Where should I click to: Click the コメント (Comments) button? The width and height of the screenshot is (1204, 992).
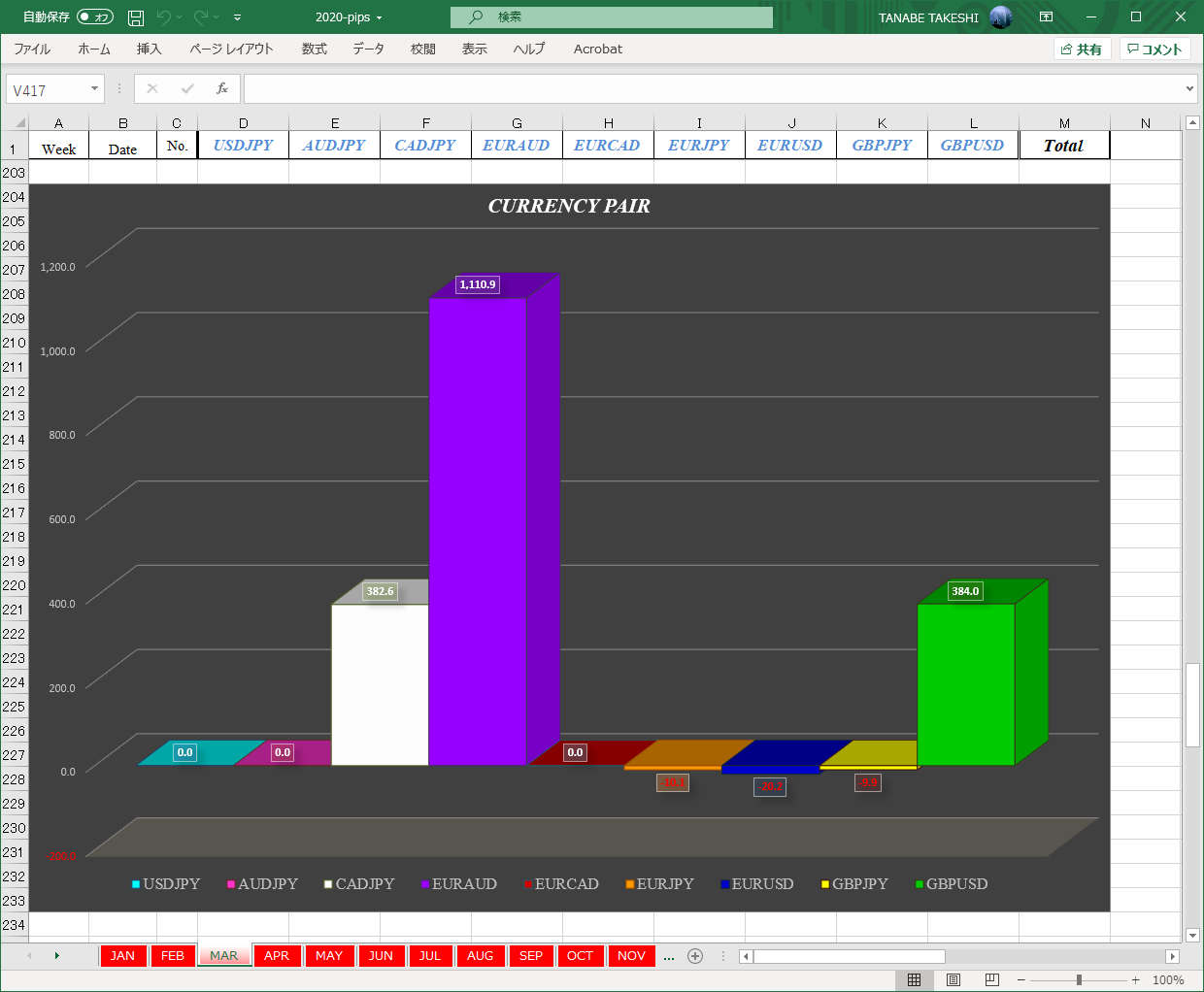click(1154, 49)
